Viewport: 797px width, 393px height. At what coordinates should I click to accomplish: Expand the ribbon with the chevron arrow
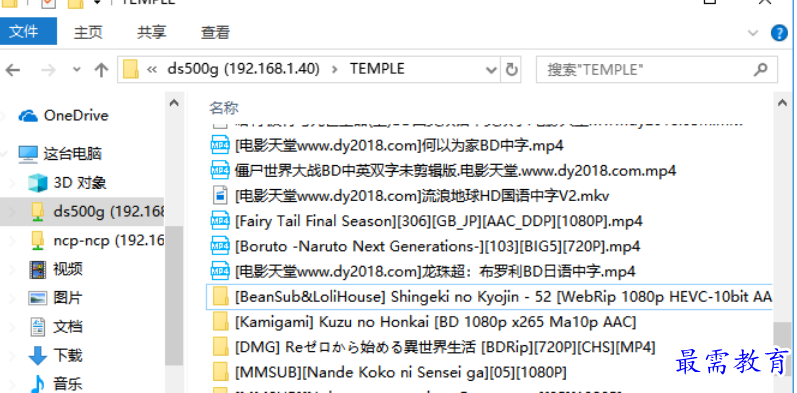coord(753,33)
